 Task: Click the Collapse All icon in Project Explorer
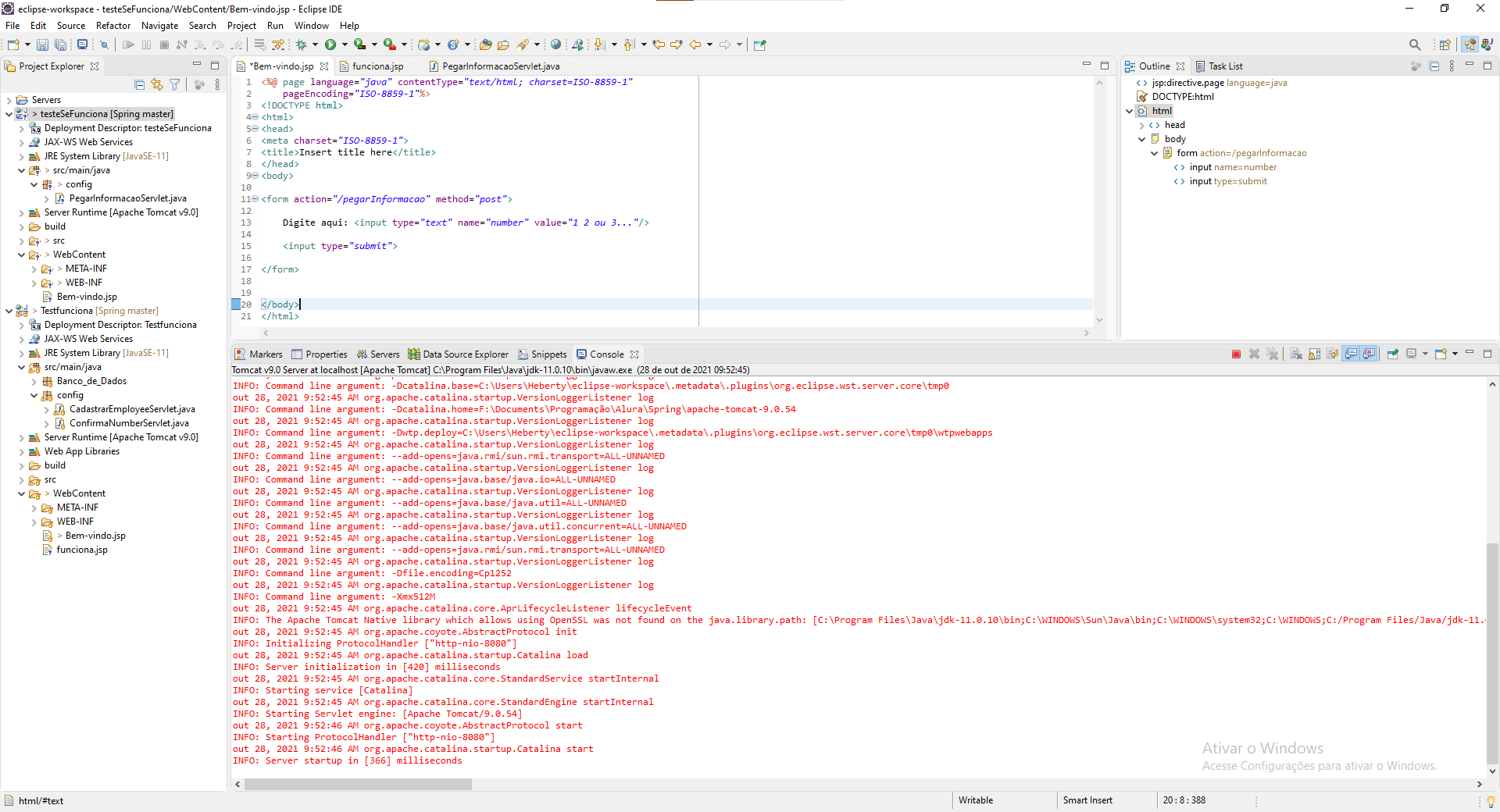pyautogui.click(x=139, y=84)
